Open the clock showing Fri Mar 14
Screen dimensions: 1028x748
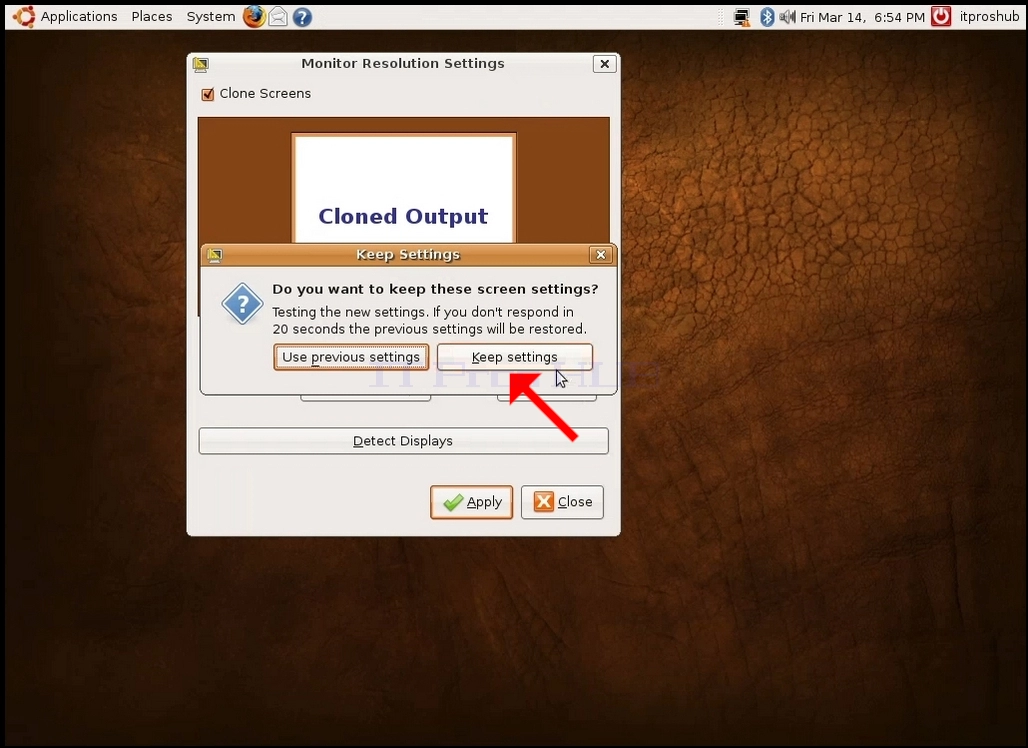click(862, 17)
